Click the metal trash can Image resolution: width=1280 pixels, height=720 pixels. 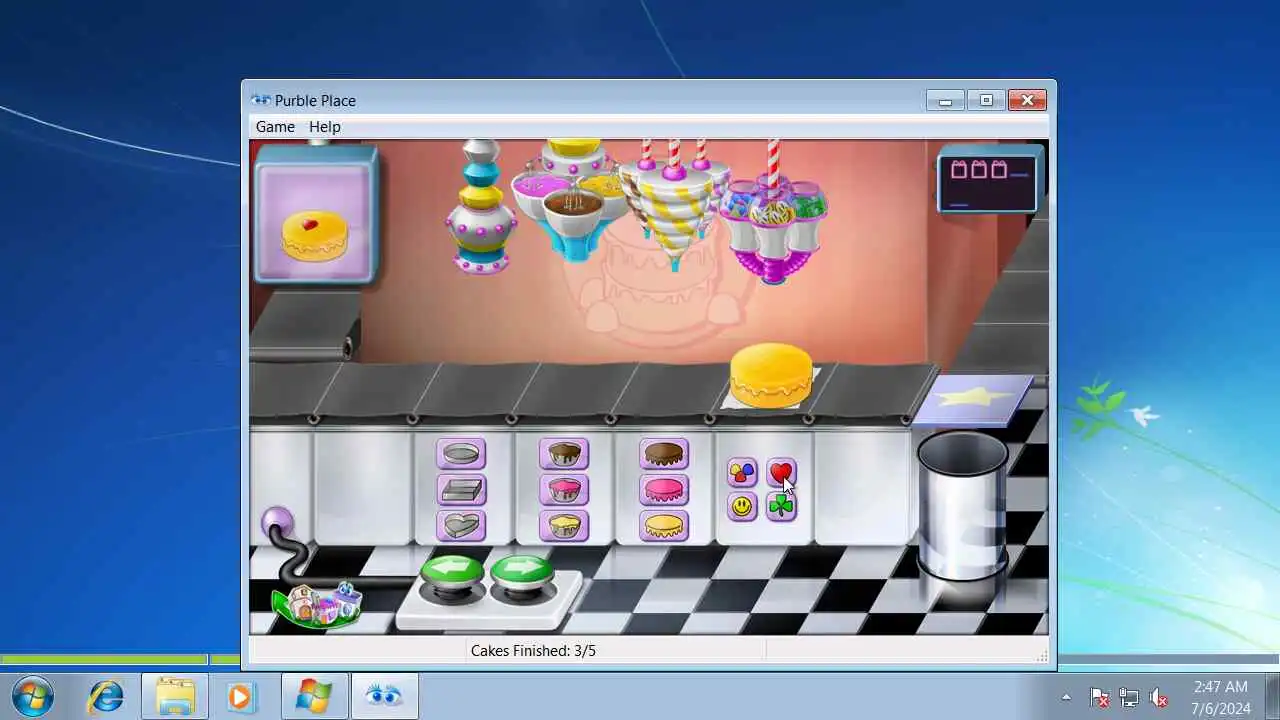(x=962, y=505)
